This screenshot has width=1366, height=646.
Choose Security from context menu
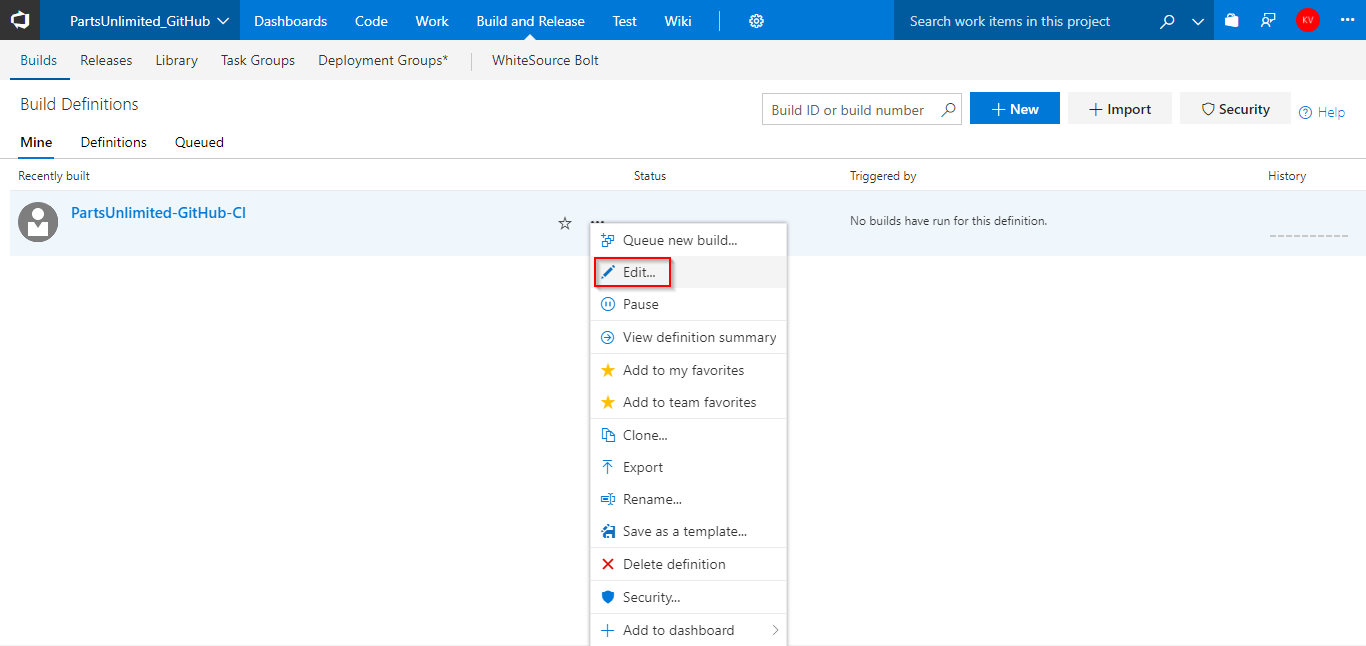click(x=689, y=597)
